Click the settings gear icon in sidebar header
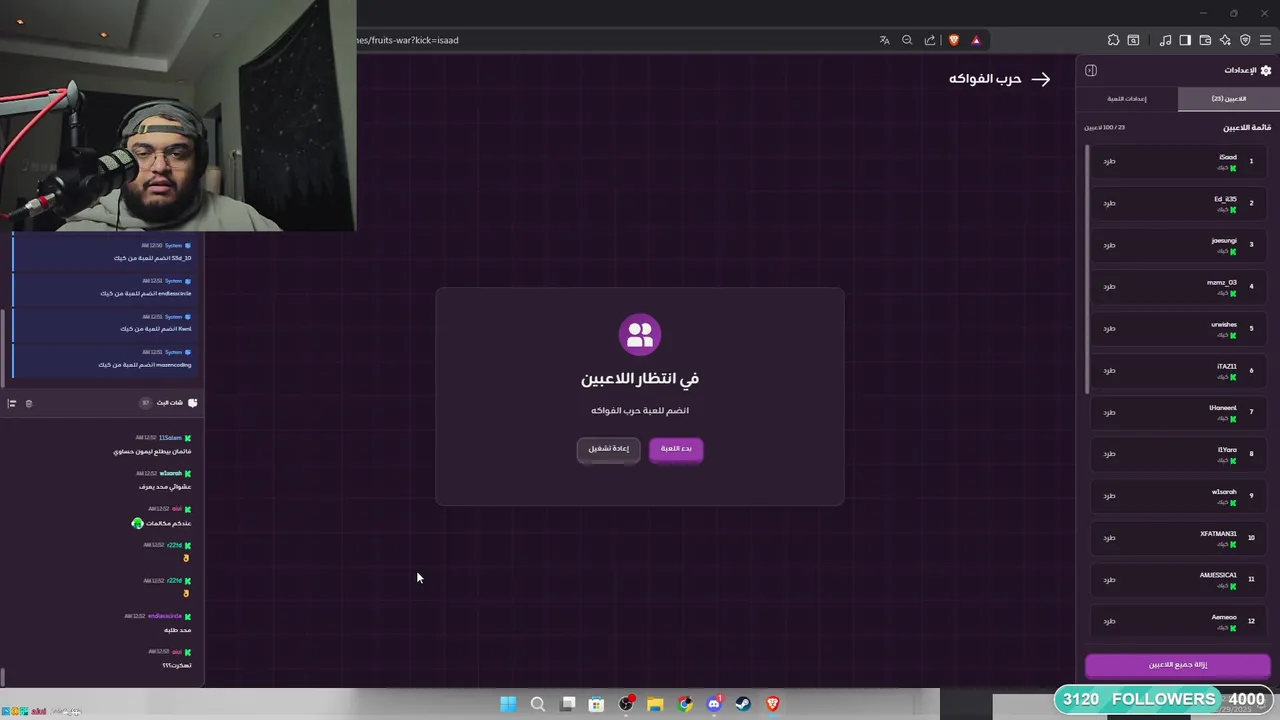 click(x=1266, y=70)
